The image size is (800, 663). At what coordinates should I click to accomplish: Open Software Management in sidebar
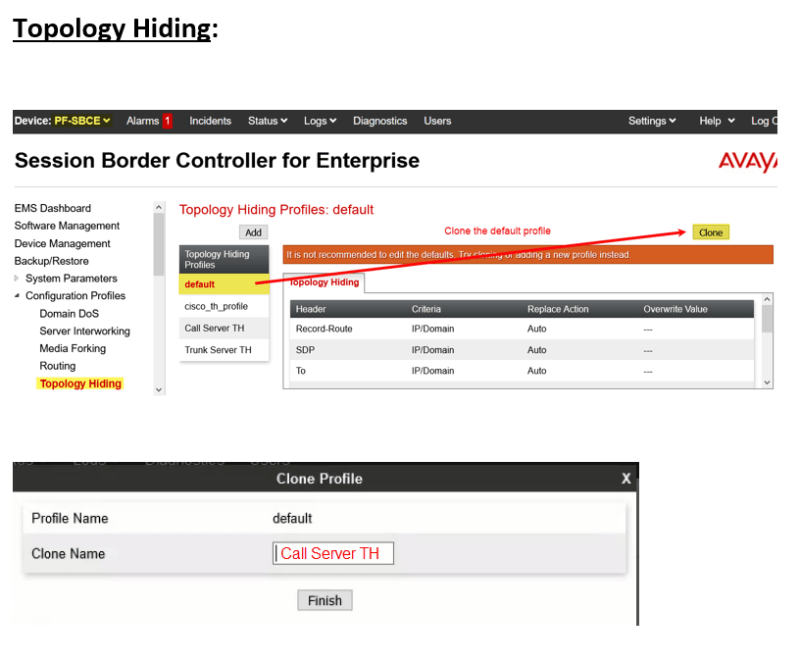pyautogui.click(x=67, y=226)
